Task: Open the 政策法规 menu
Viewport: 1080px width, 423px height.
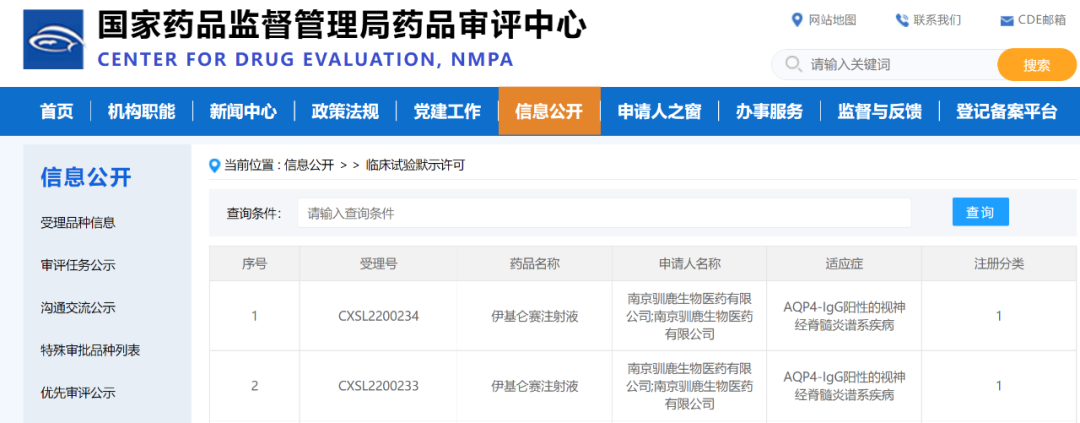Action: coord(345,111)
